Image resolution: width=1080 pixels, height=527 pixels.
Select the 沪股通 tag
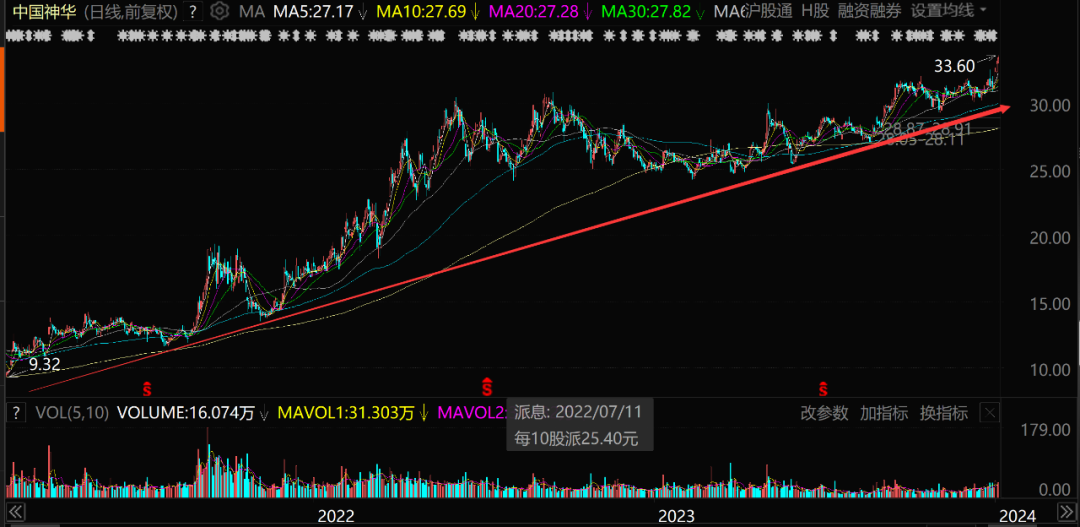click(769, 11)
